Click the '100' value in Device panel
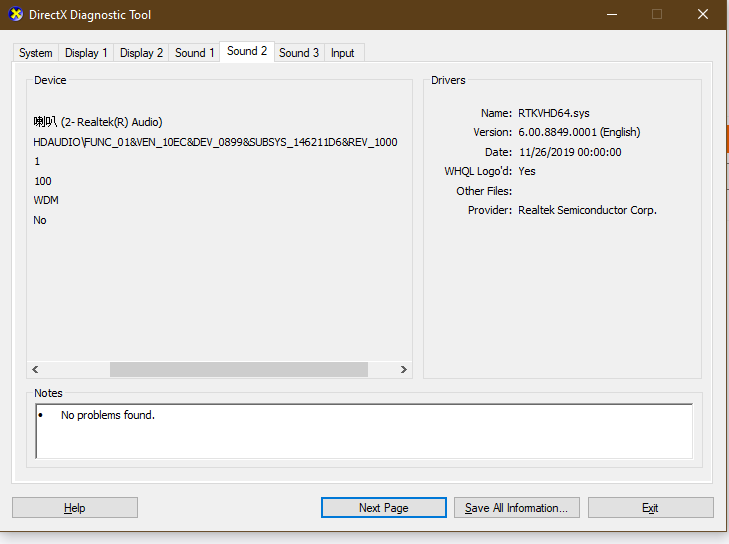The height and width of the screenshot is (544, 729). pyautogui.click(x=43, y=181)
